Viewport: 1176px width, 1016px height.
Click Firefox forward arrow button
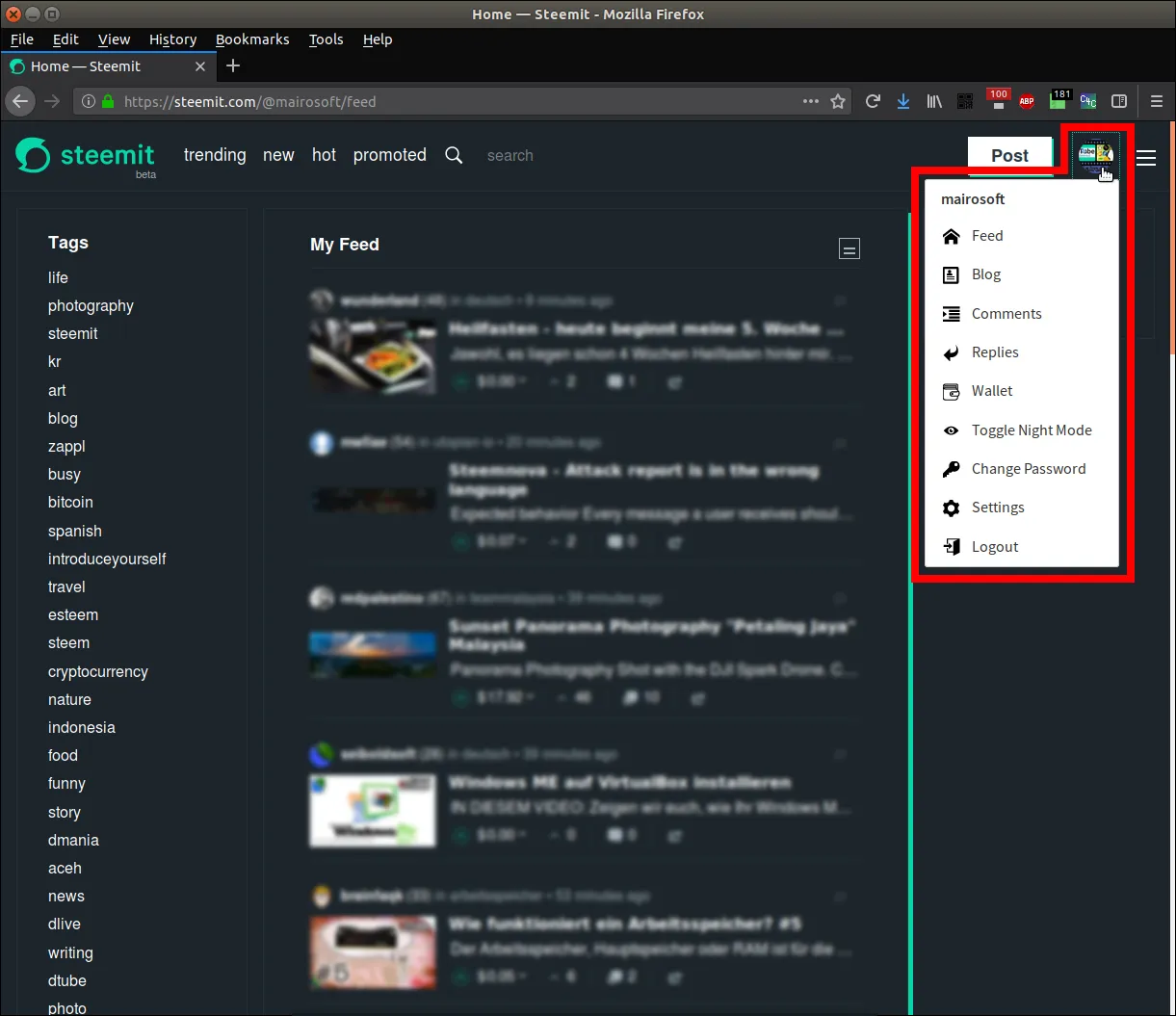click(x=52, y=101)
